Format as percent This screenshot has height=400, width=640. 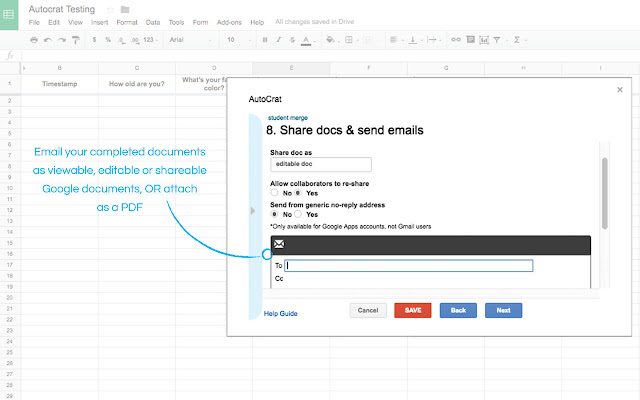point(108,40)
